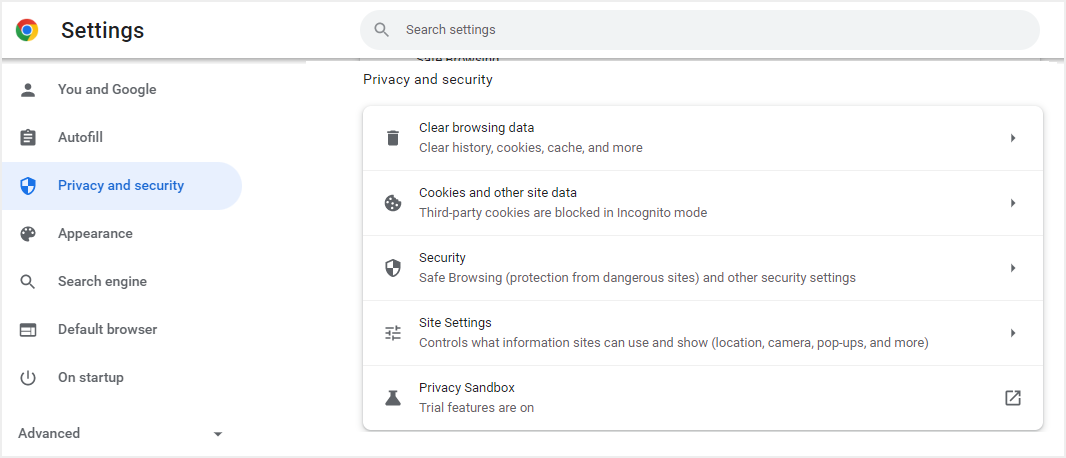Screen dimensions: 1066x458
Task: Click the shield icon beside Privacy and security
Action: [x=28, y=186]
